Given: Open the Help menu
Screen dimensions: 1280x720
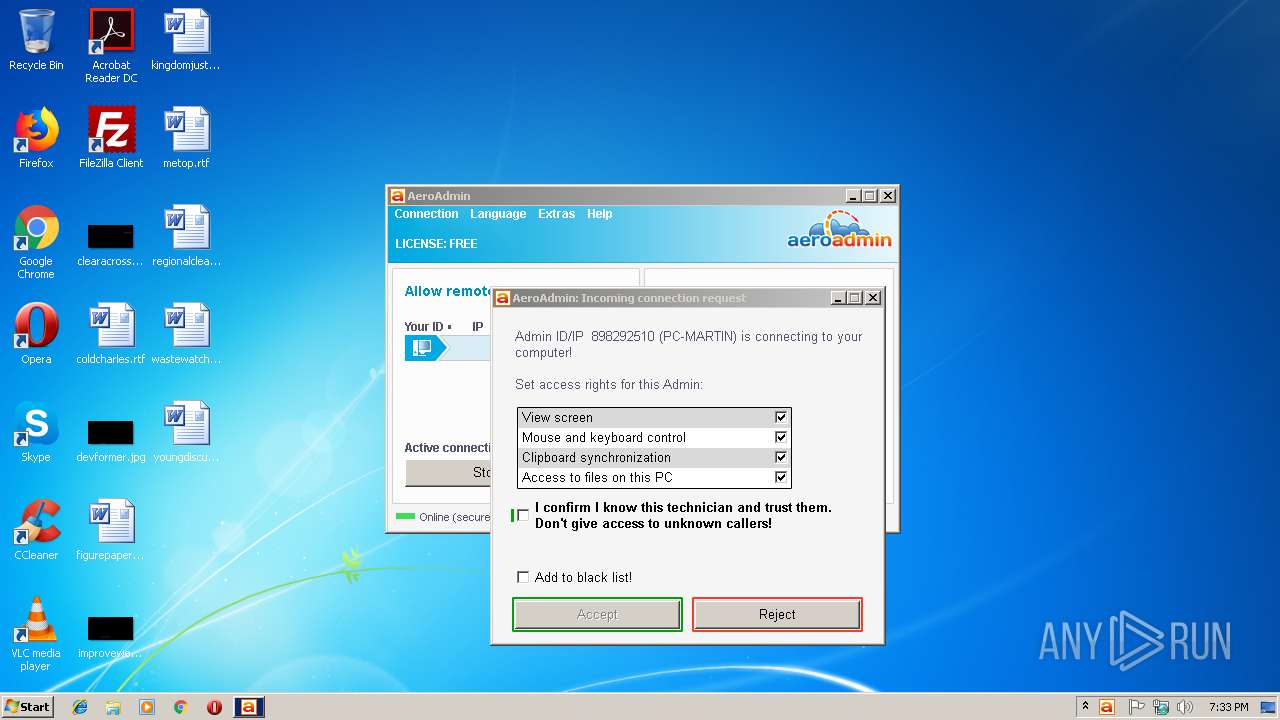Looking at the screenshot, I should coord(599,214).
